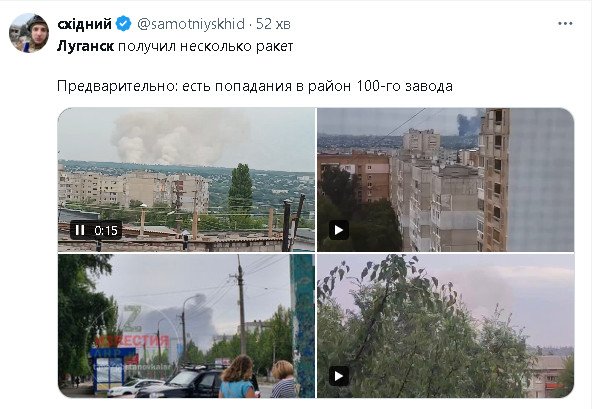Image resolution: width=604 pixels, height=409 pixels.
Task: Pause the first video at 0:15
Action: [x=80, y=230]
